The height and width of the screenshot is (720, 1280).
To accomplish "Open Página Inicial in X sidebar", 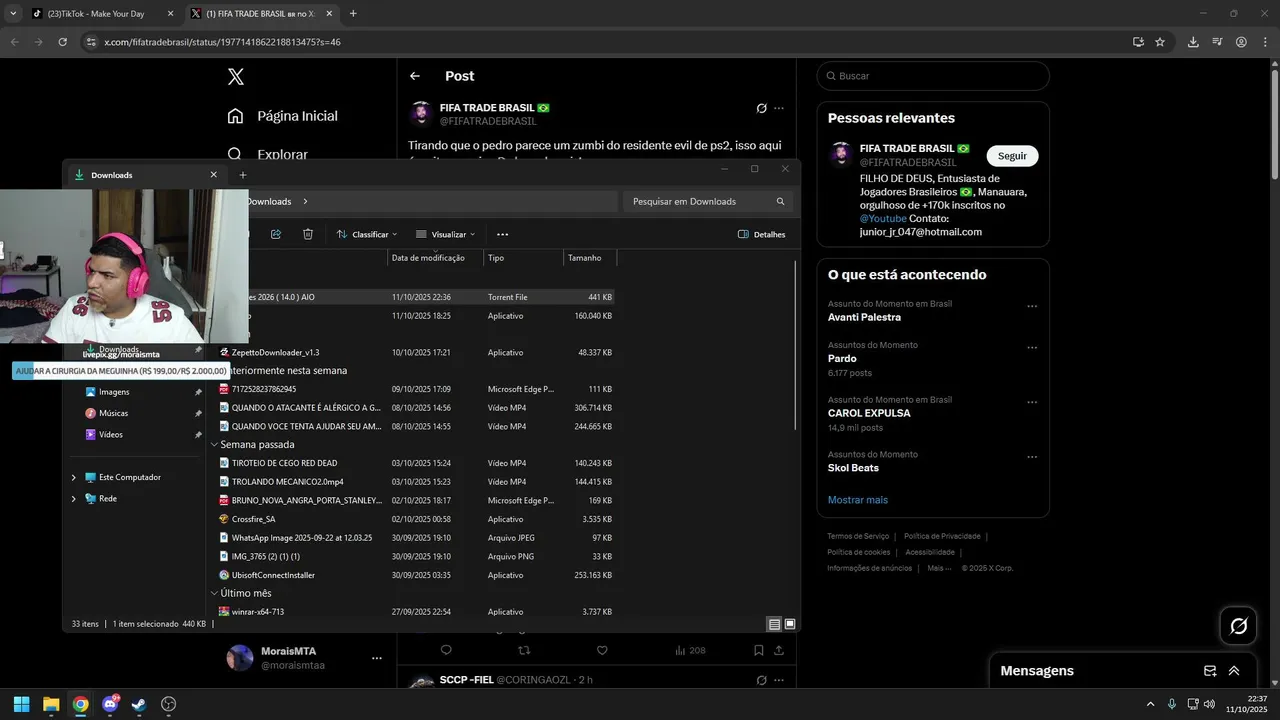I will 282,116.
